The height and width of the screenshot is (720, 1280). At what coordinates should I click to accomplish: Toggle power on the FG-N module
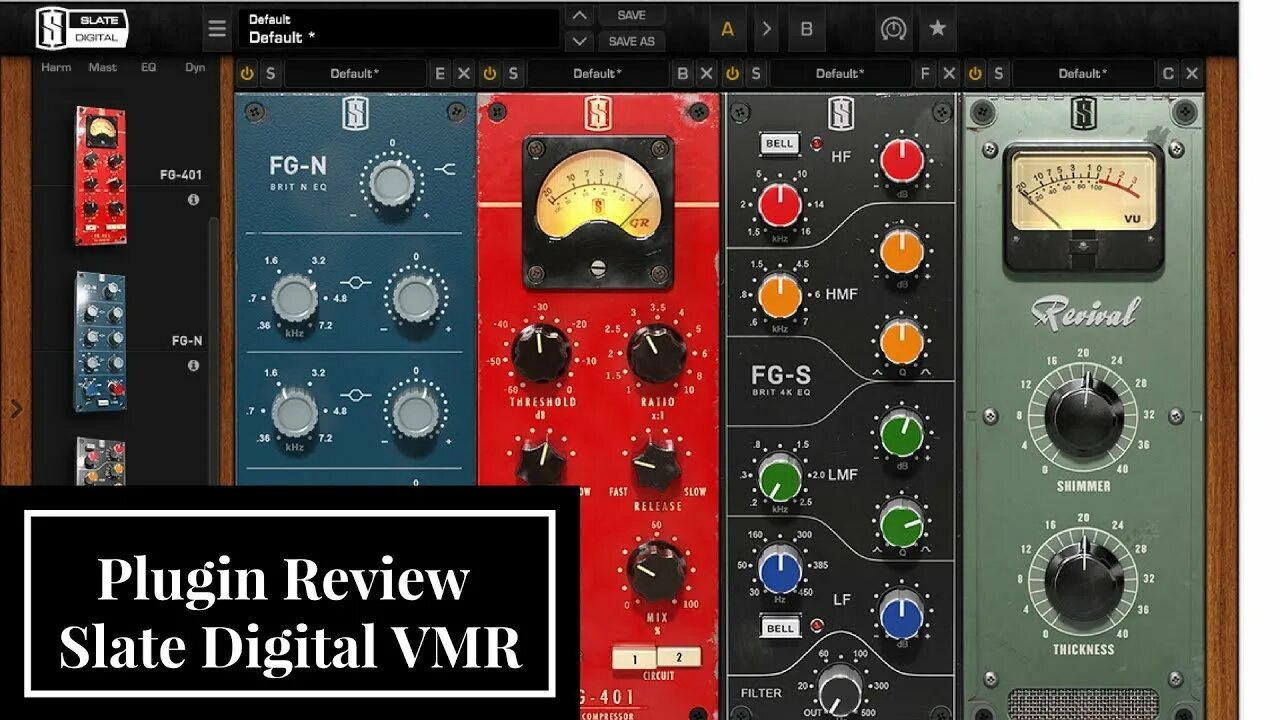[x=247, y=73]
